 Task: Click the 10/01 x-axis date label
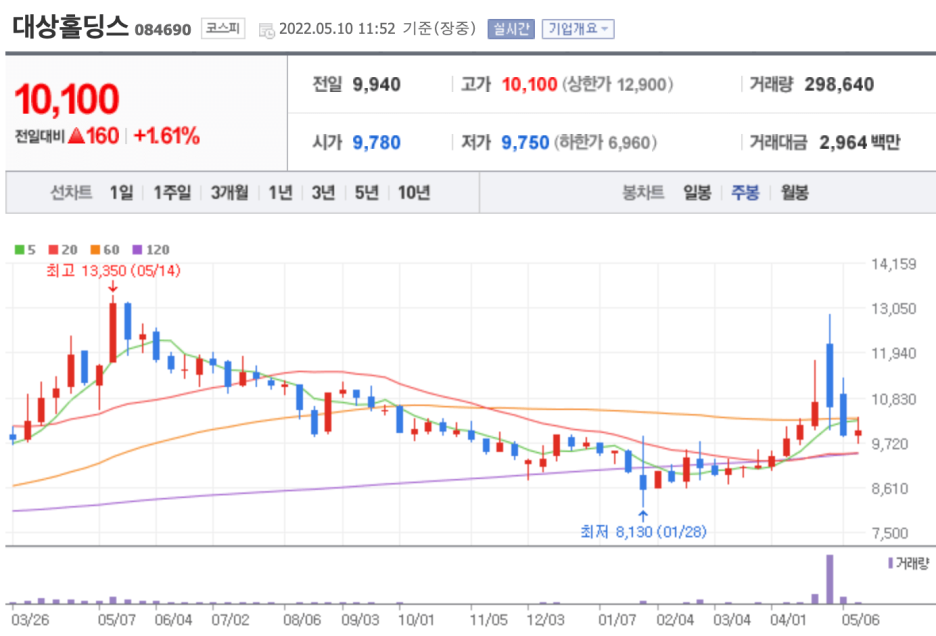coord(416,620)
